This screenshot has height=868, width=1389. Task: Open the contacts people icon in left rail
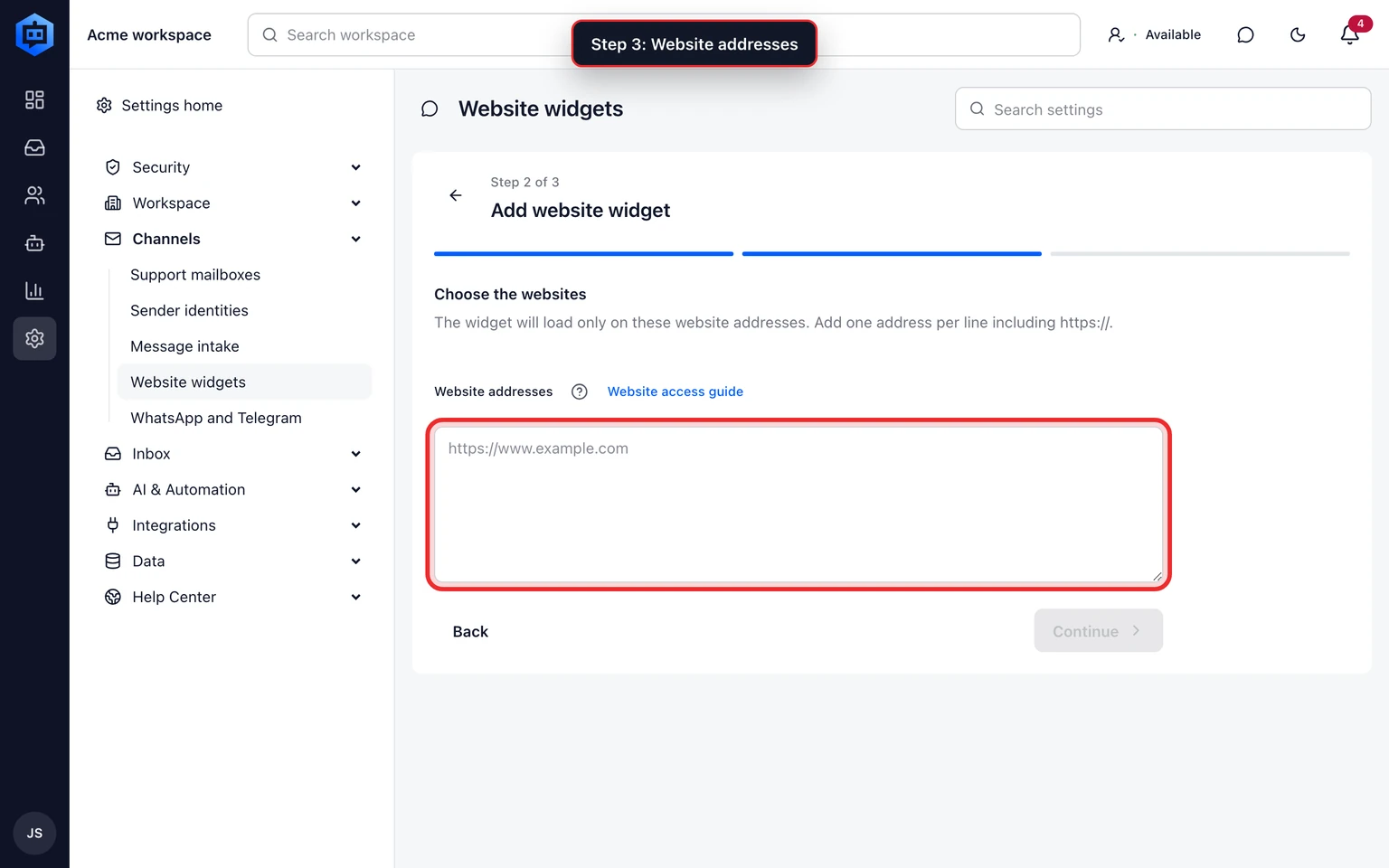(34, 195)
